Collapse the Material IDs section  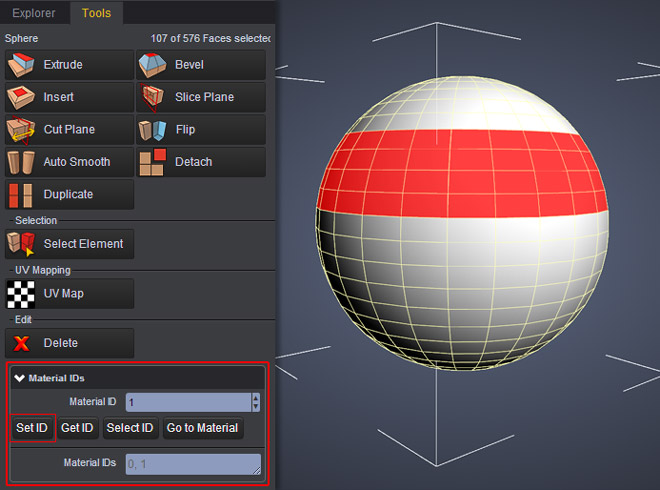pos(19,378)
